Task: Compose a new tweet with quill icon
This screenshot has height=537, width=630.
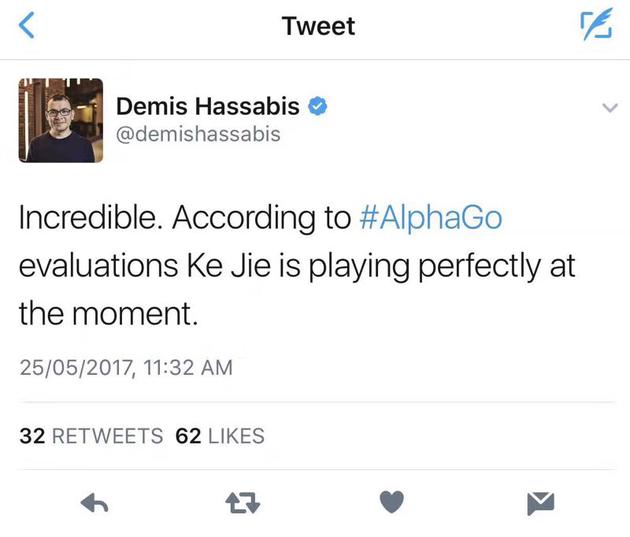Action: [x=596, y=27]
